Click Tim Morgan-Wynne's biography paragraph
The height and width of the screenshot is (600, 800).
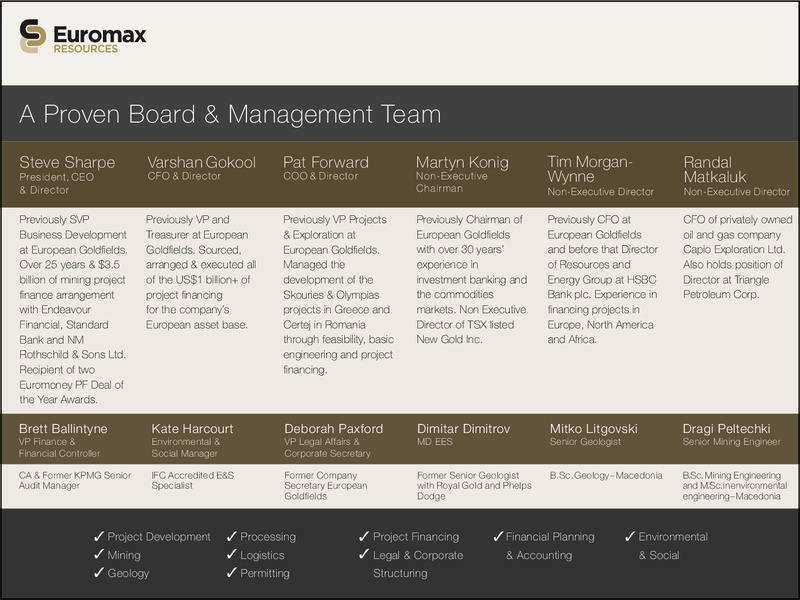pyautogui.click(x=603, y=280)
